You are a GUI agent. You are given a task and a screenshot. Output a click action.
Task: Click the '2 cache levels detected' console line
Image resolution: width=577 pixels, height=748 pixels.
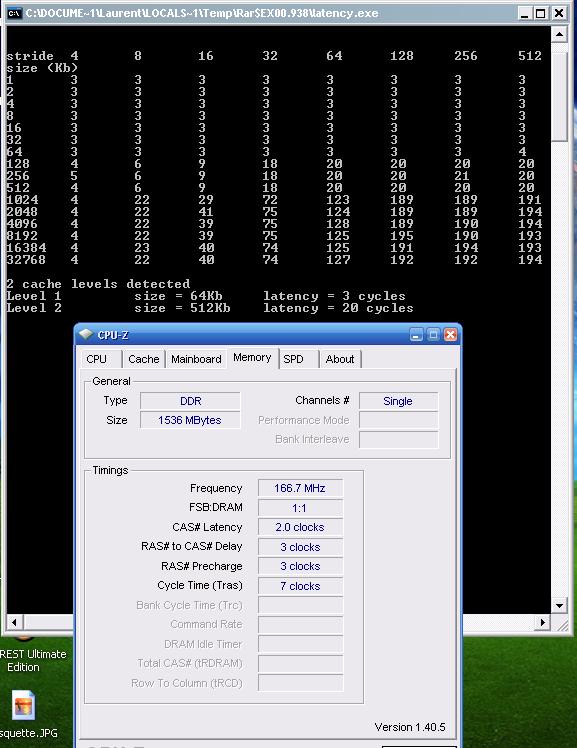click(x=98, y=284)
